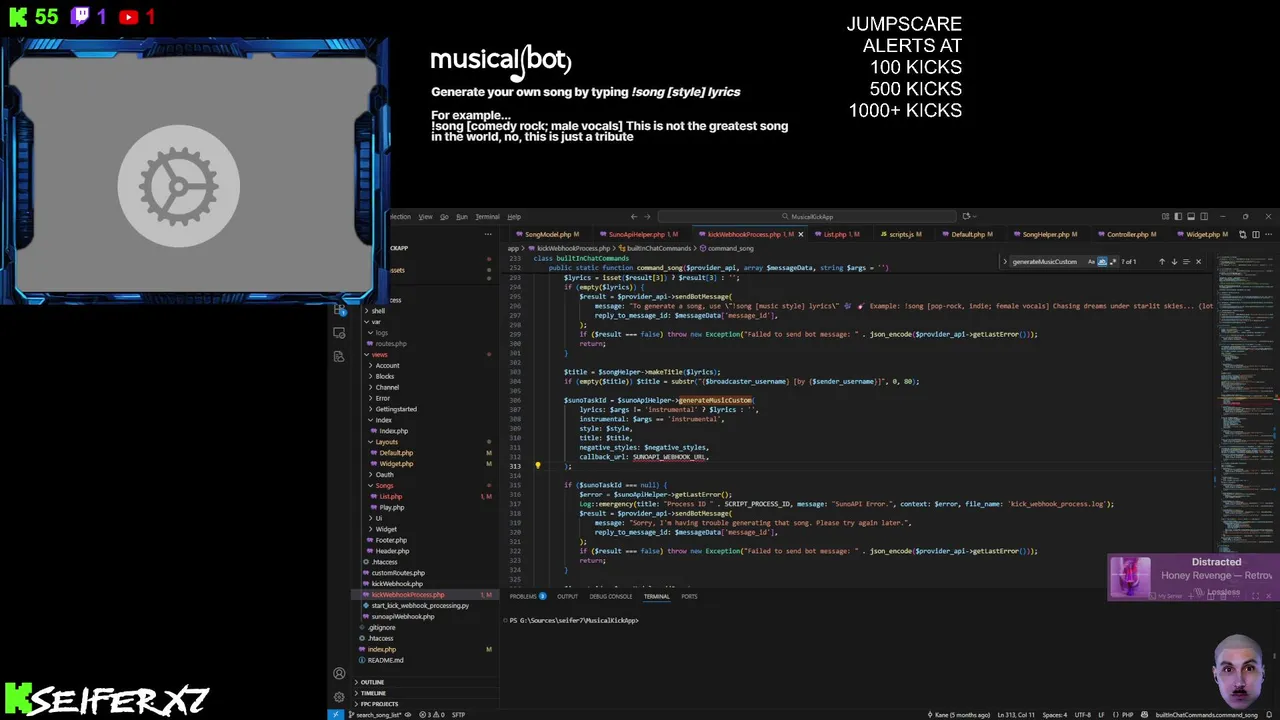Click the YouTube viewer icon in overlay
This screenshot has height=720, width=1280.
pos(129,17)
